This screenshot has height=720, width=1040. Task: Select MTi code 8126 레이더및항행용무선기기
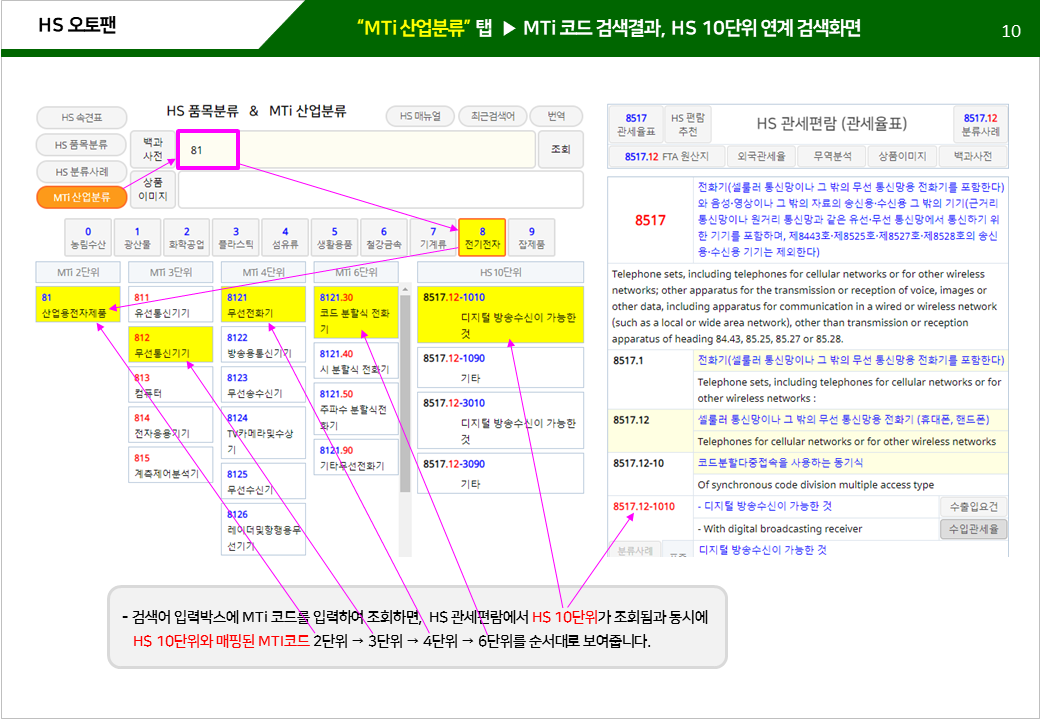[x=263, y=529]
